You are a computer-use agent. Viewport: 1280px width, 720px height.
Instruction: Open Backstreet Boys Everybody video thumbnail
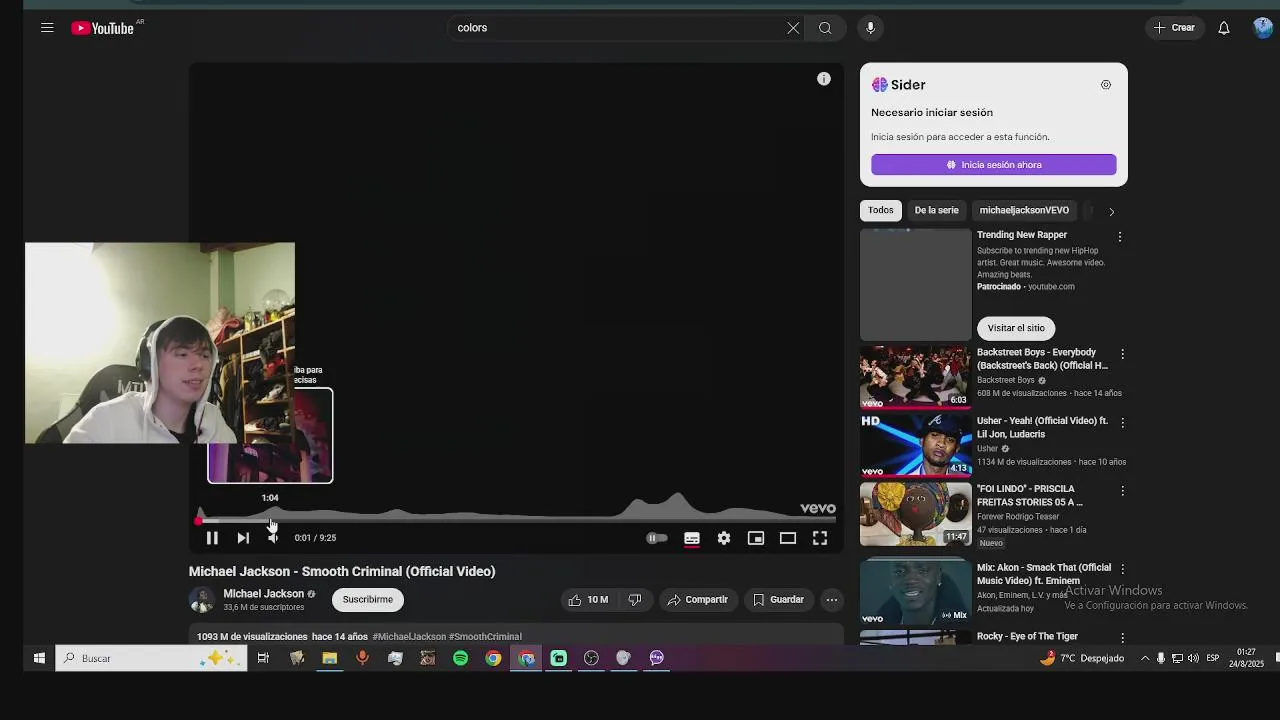point(915,377)
